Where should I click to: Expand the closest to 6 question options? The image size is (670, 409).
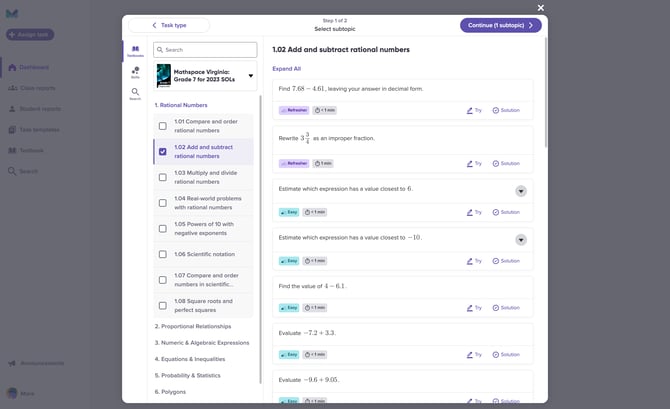pyautogui.click(x=521, y=191)
